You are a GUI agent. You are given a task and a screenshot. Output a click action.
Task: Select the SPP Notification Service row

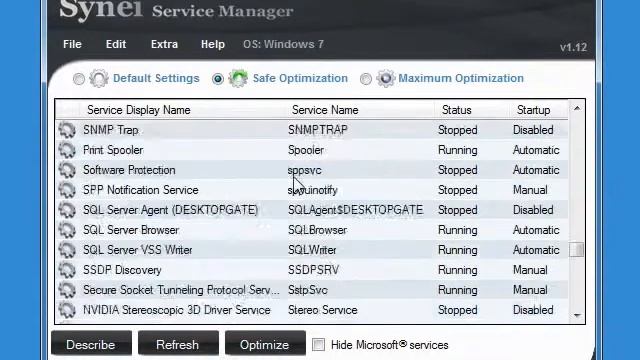pyautogui.click(x=311, y=190)
